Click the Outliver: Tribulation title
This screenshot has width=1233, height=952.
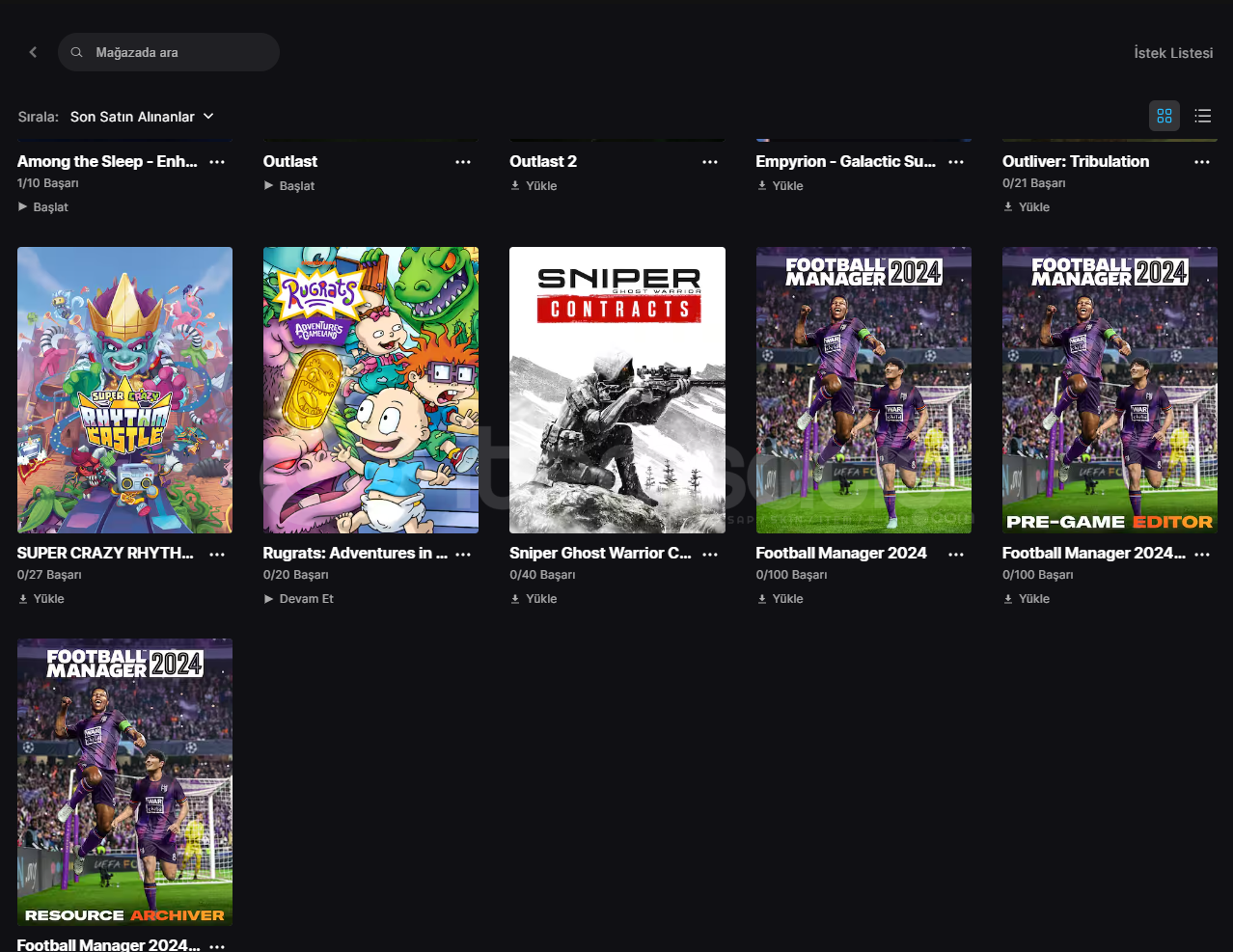click(x=1076, y=161)
